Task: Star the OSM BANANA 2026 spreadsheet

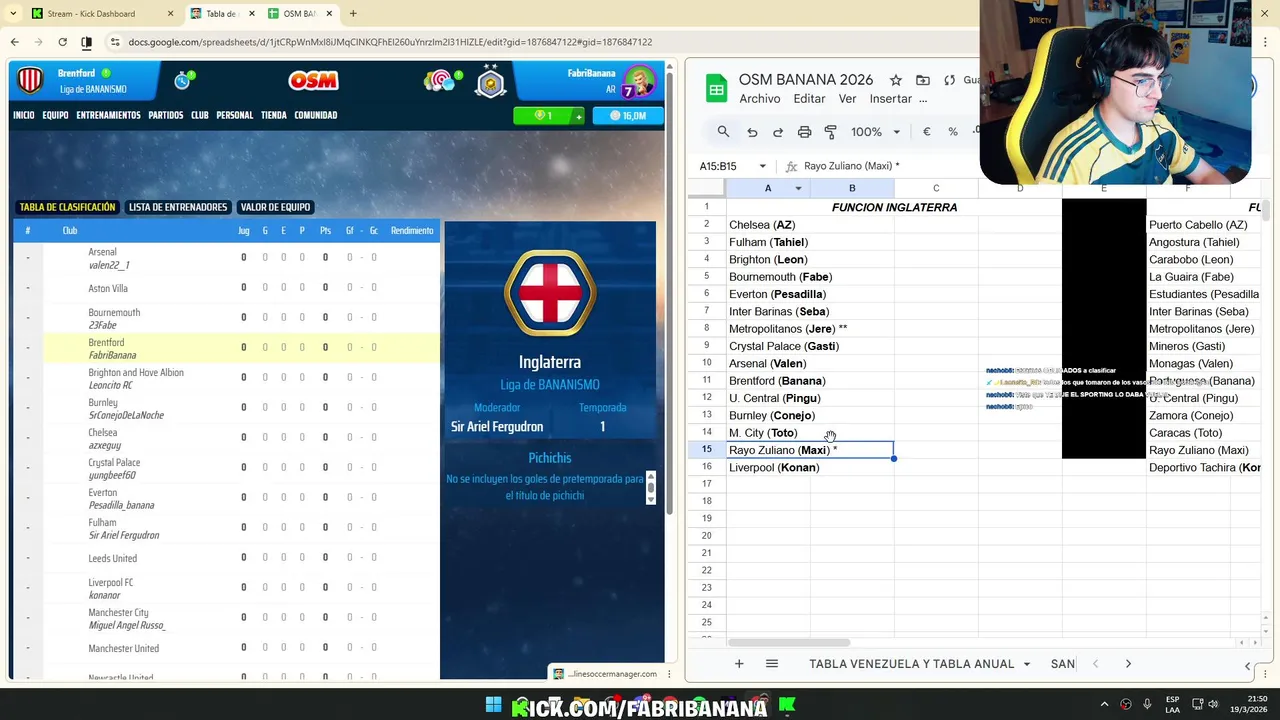Action: [x=896, y=80]
